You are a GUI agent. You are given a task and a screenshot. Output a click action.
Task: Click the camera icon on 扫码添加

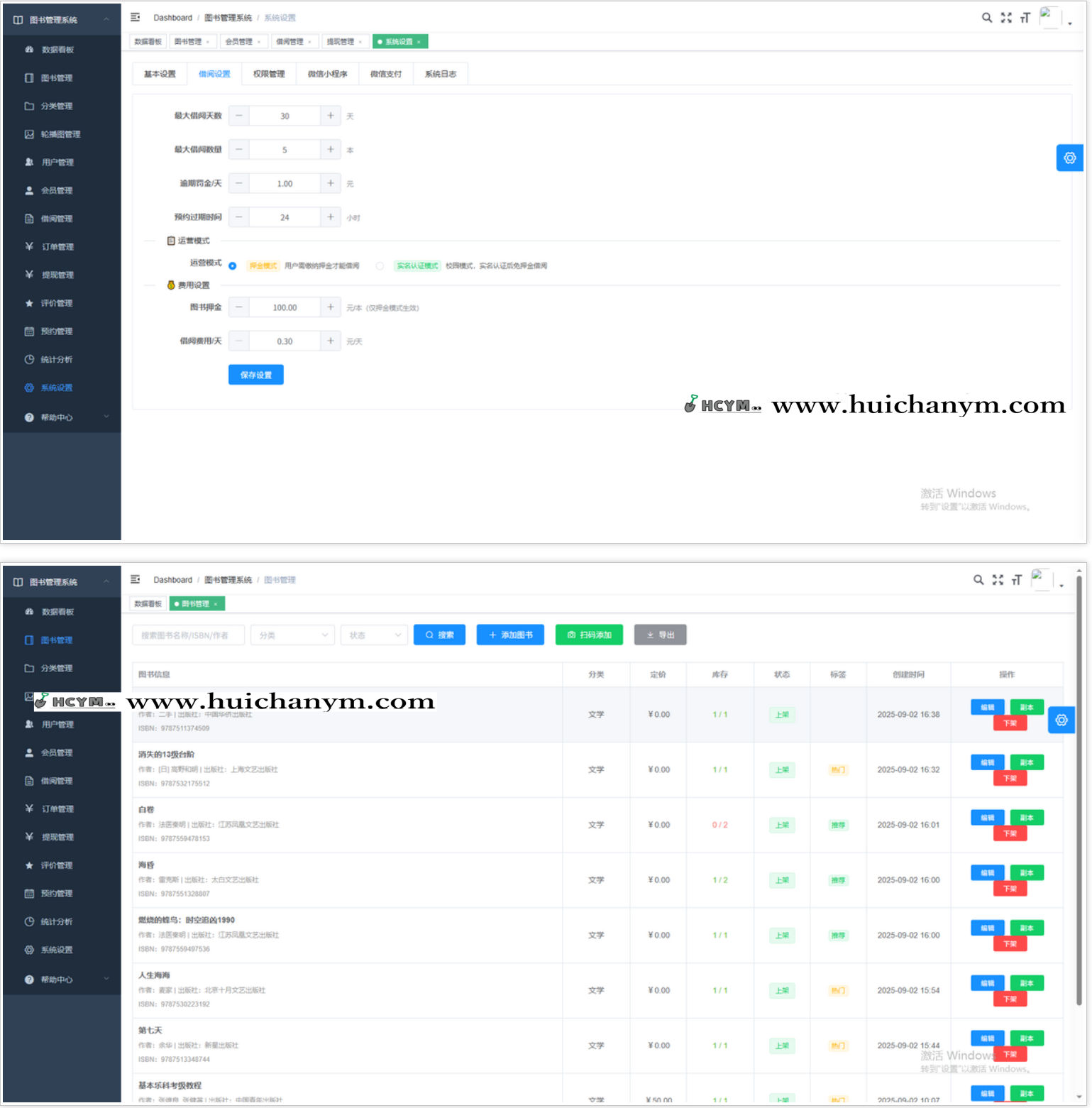click(571, 635)
